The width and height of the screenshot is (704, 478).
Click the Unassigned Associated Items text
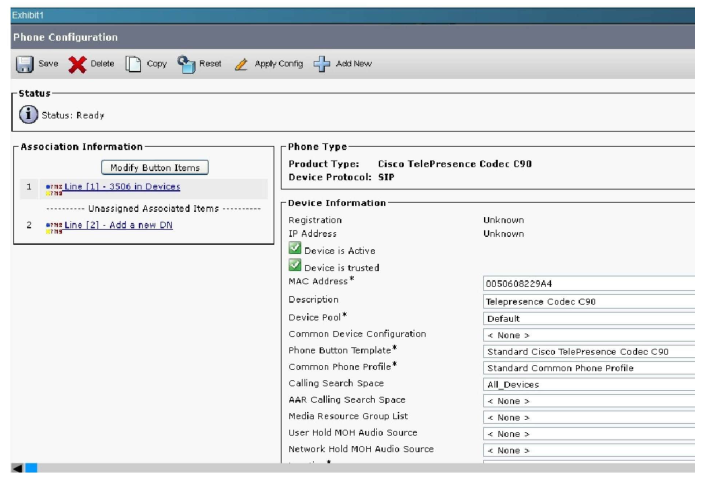click(x=154, y=209)
